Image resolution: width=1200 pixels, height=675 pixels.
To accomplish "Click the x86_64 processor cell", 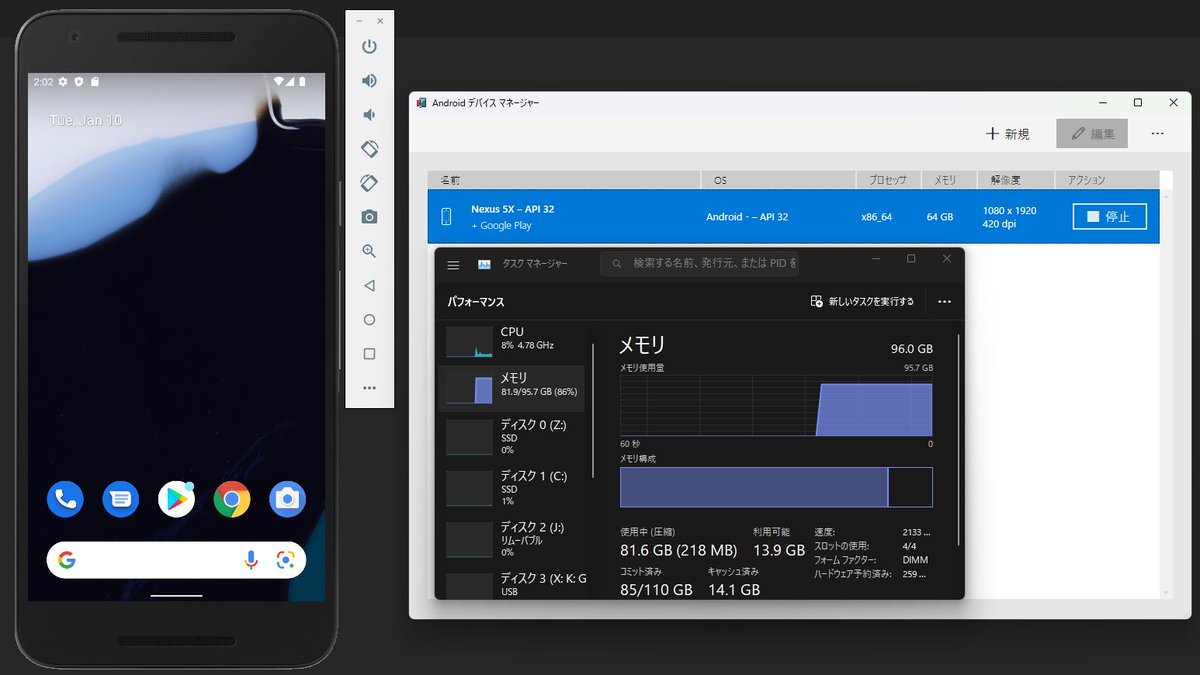I will click(877, 217).
